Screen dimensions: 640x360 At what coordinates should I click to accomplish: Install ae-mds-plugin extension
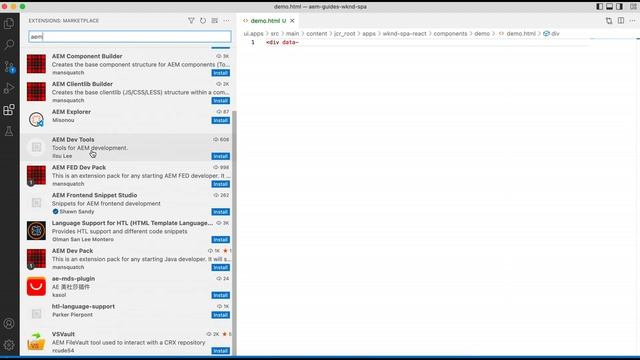click(x=220, y=295)
